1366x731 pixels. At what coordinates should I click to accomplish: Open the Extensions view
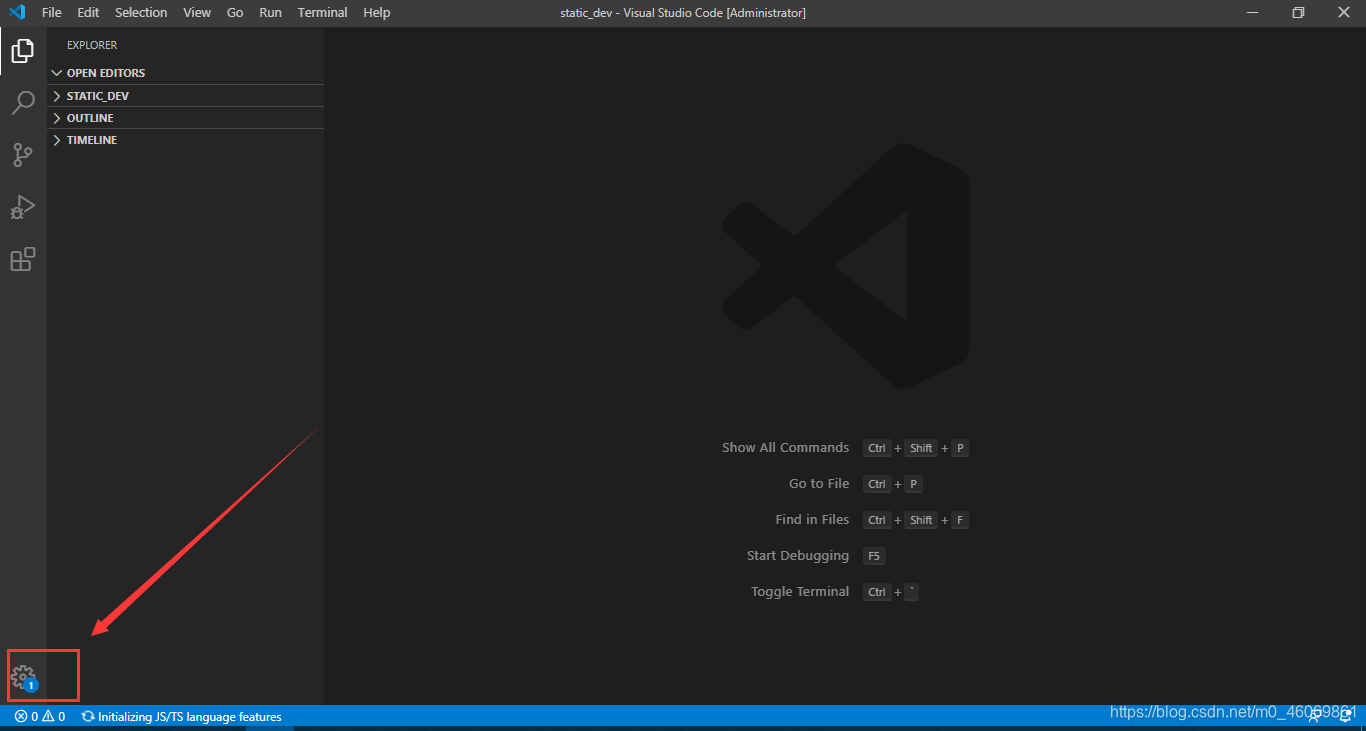click(x=23, y=259)
